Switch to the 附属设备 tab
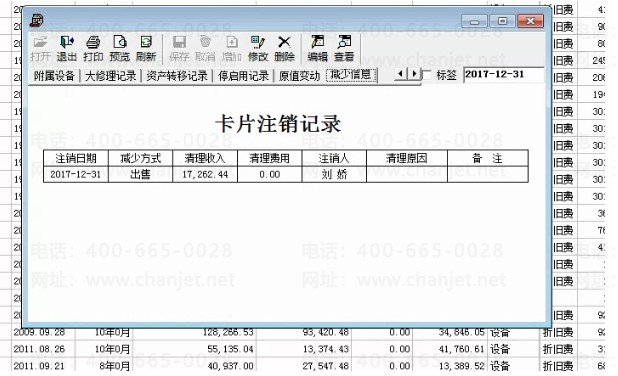Viewport: 618px width, 376px height. coord(54,76)
